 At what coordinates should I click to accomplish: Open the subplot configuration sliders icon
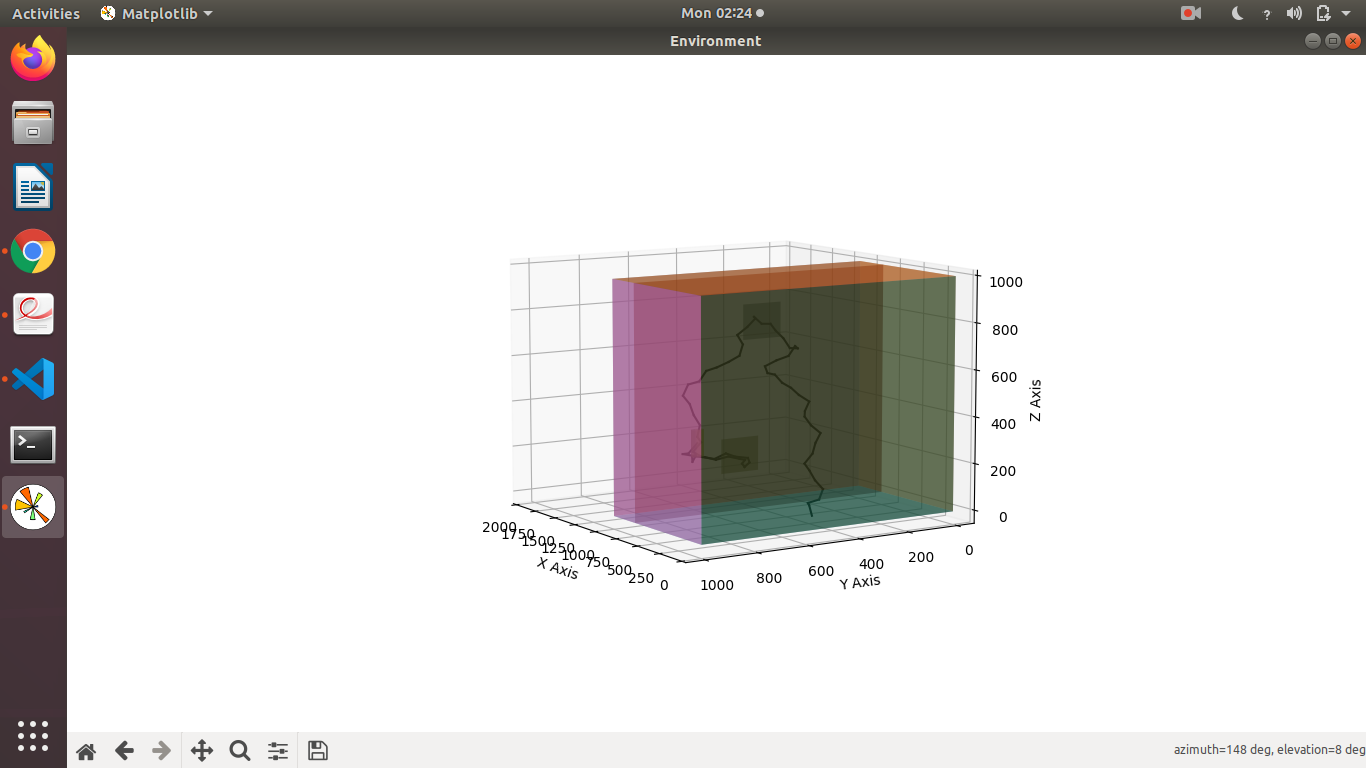pos(277,750)
